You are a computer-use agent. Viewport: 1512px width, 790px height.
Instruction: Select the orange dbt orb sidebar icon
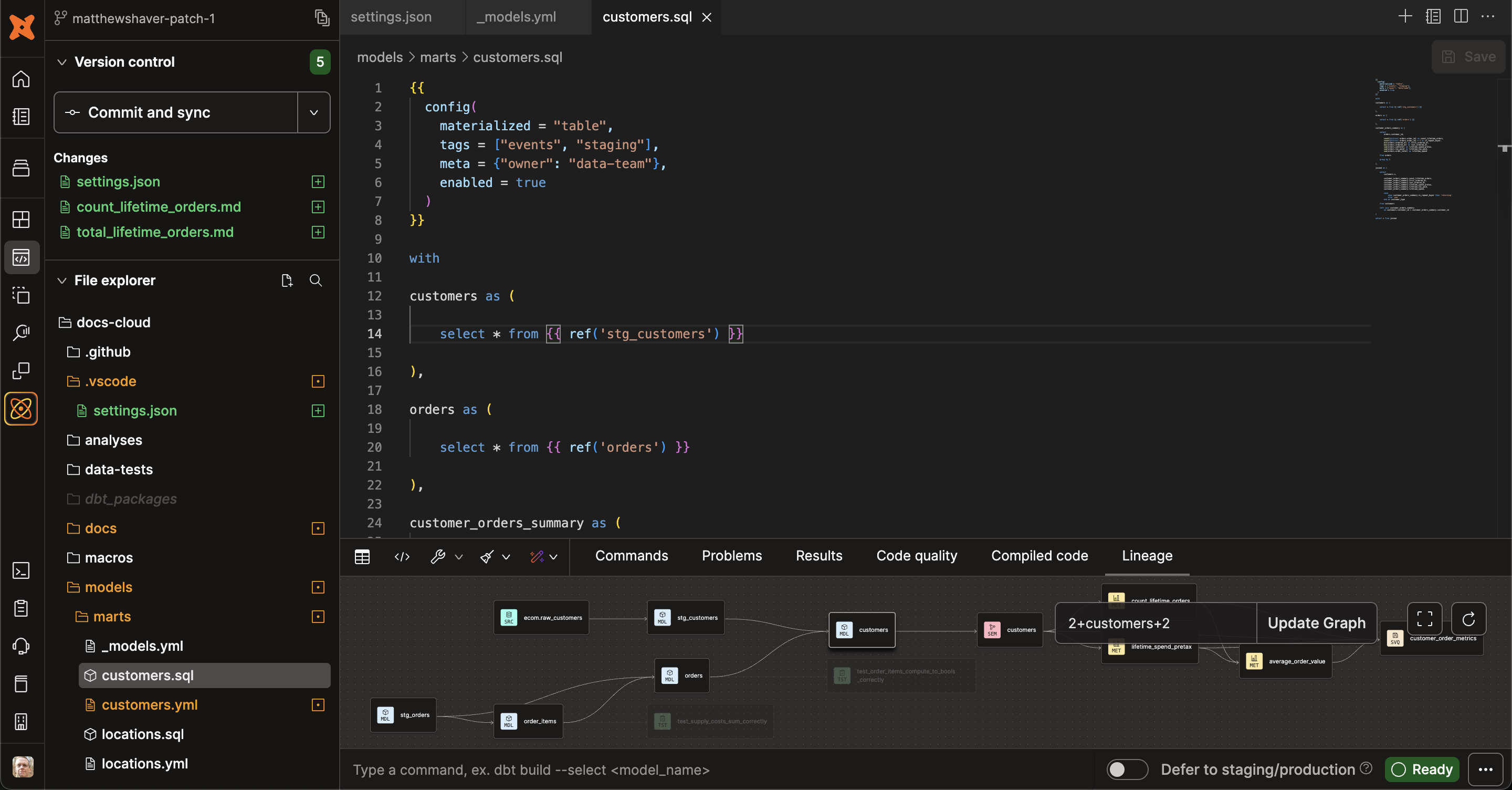pos(21,409)
